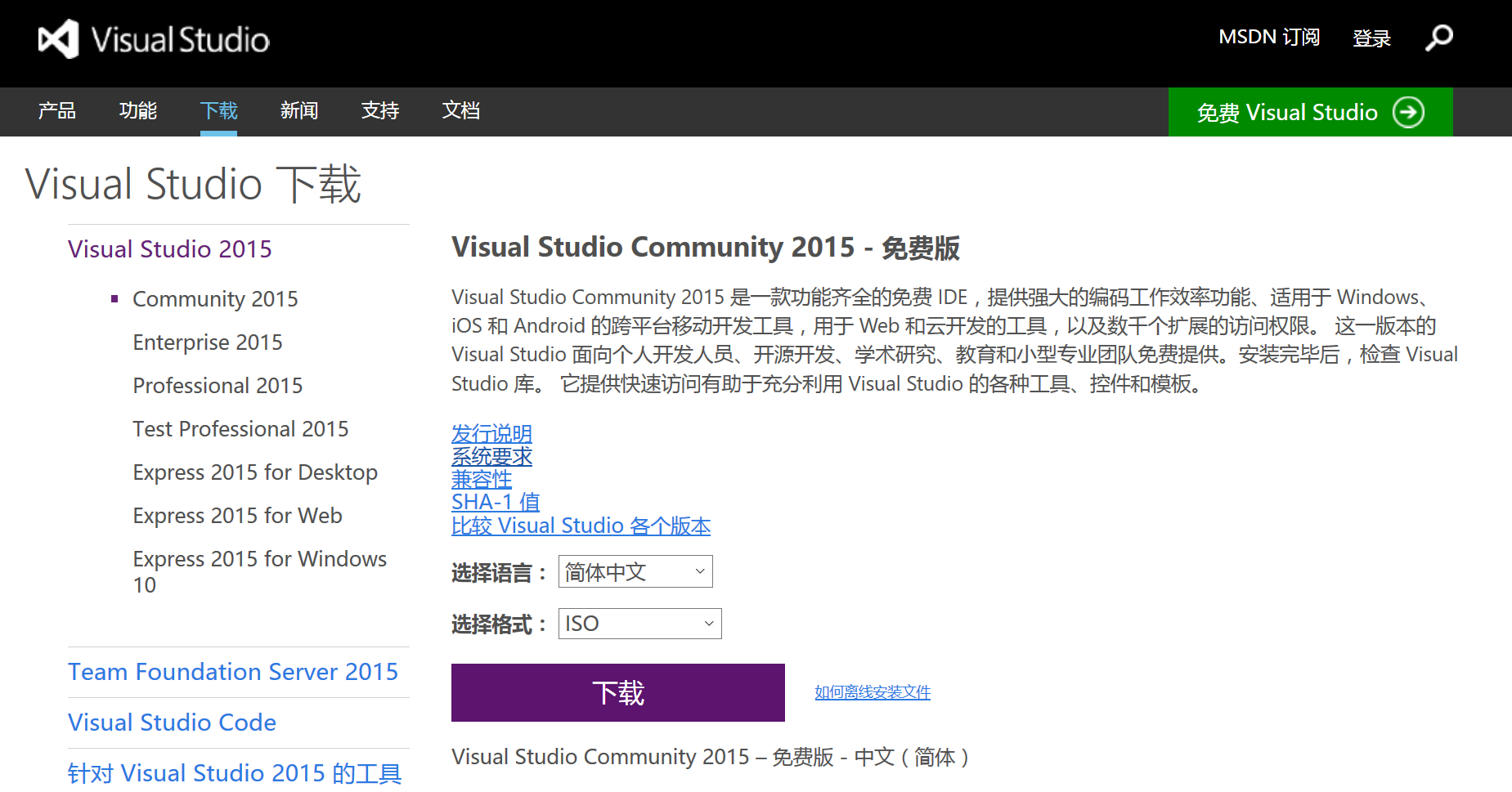Image resolution: width=1512 pixels, height=792 pixels.
Task: Open the 产品 menu item
Action: [x=56, y=110]
